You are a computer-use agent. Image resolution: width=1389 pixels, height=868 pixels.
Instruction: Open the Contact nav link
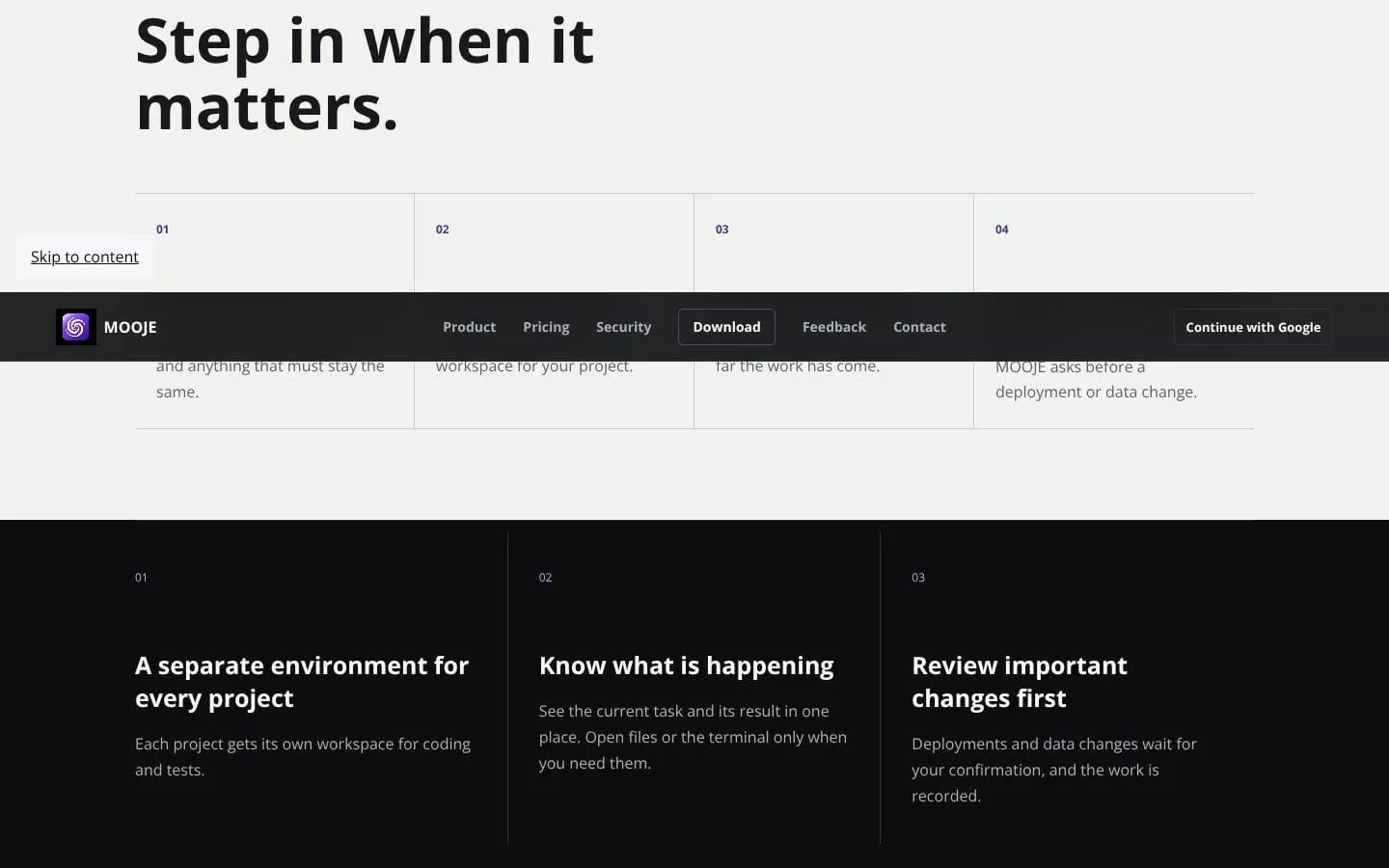919,327
